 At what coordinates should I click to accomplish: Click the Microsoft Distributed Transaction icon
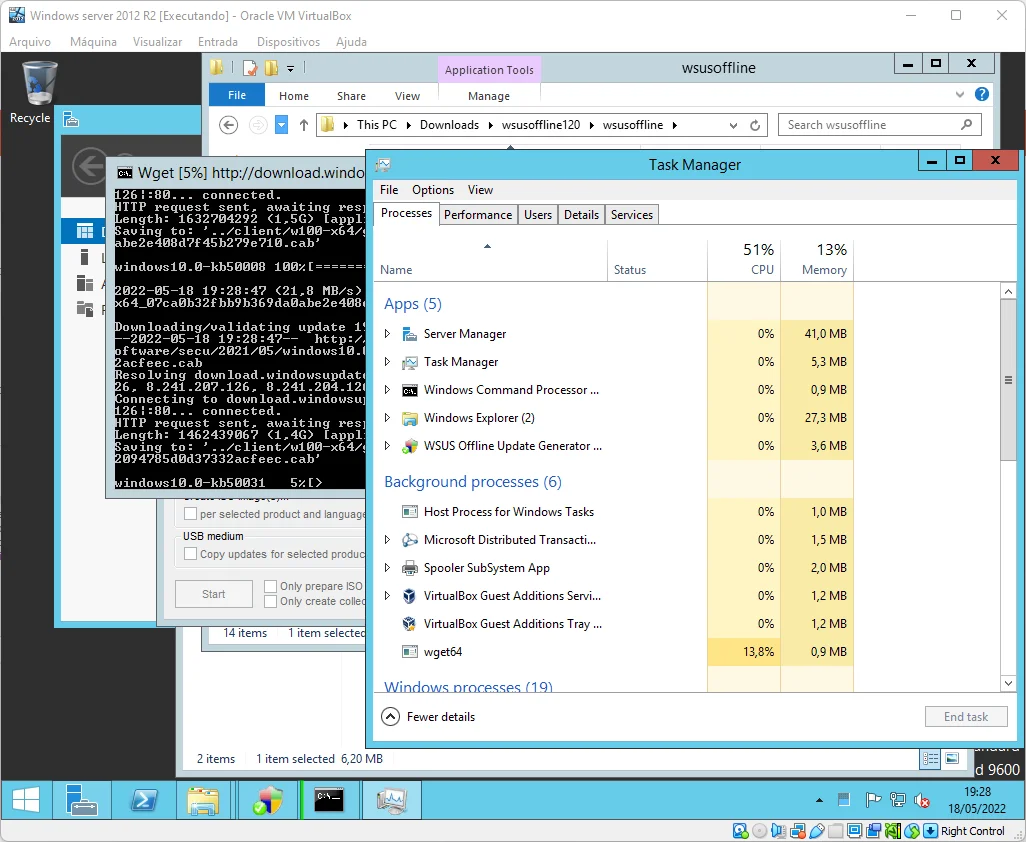tap(410, 540)
